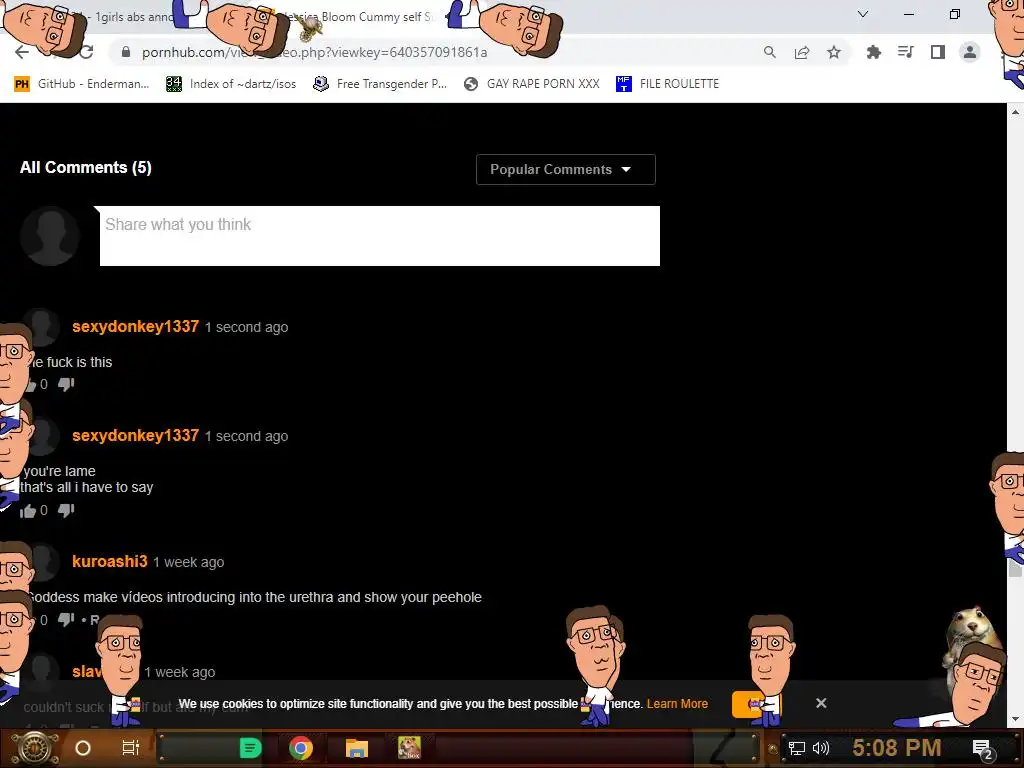Click the lock icon beside the URL
This screenshot has height=768, width=1024.
coord(126,52)
